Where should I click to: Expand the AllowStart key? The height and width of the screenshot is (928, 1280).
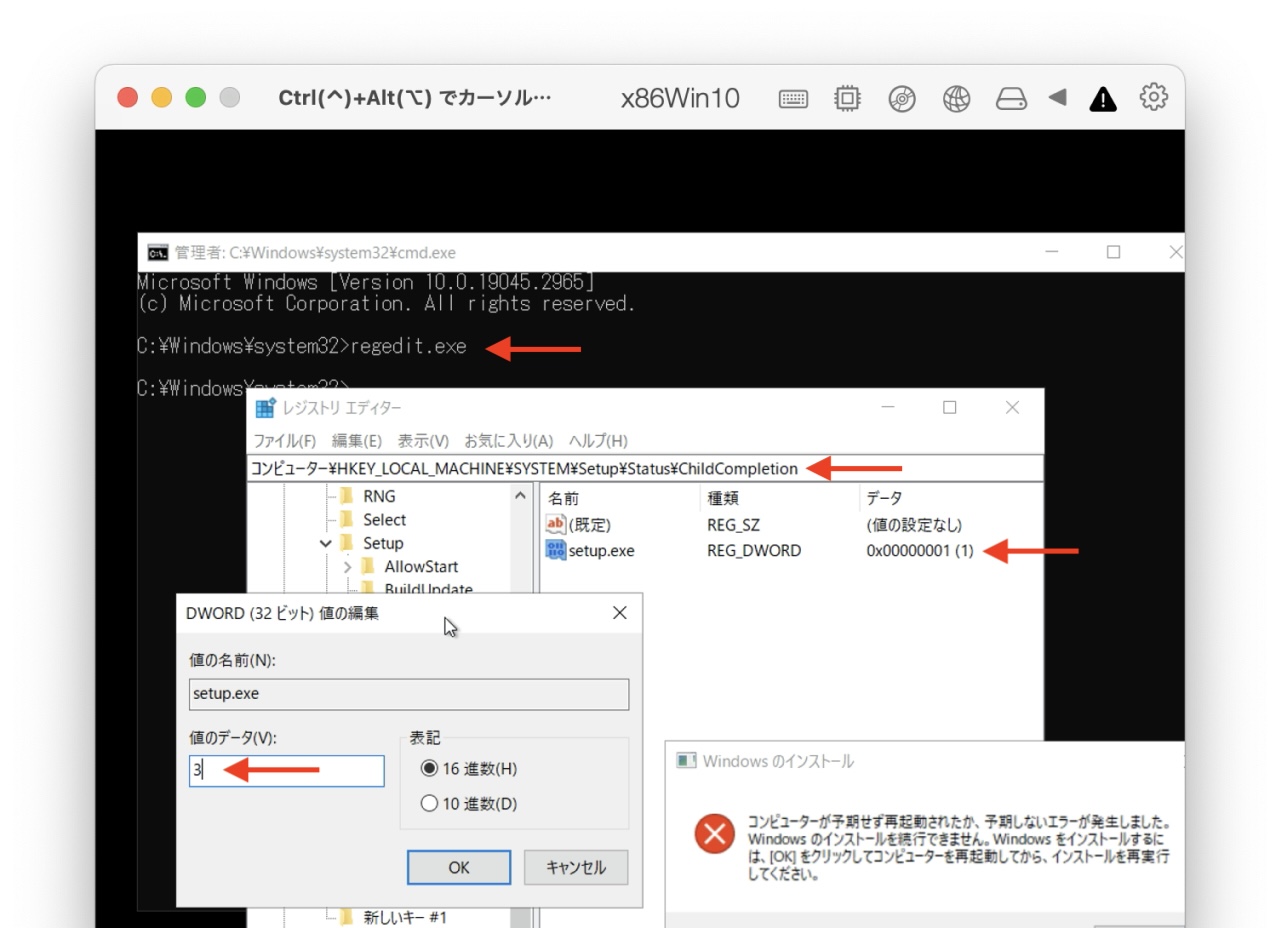347,566
